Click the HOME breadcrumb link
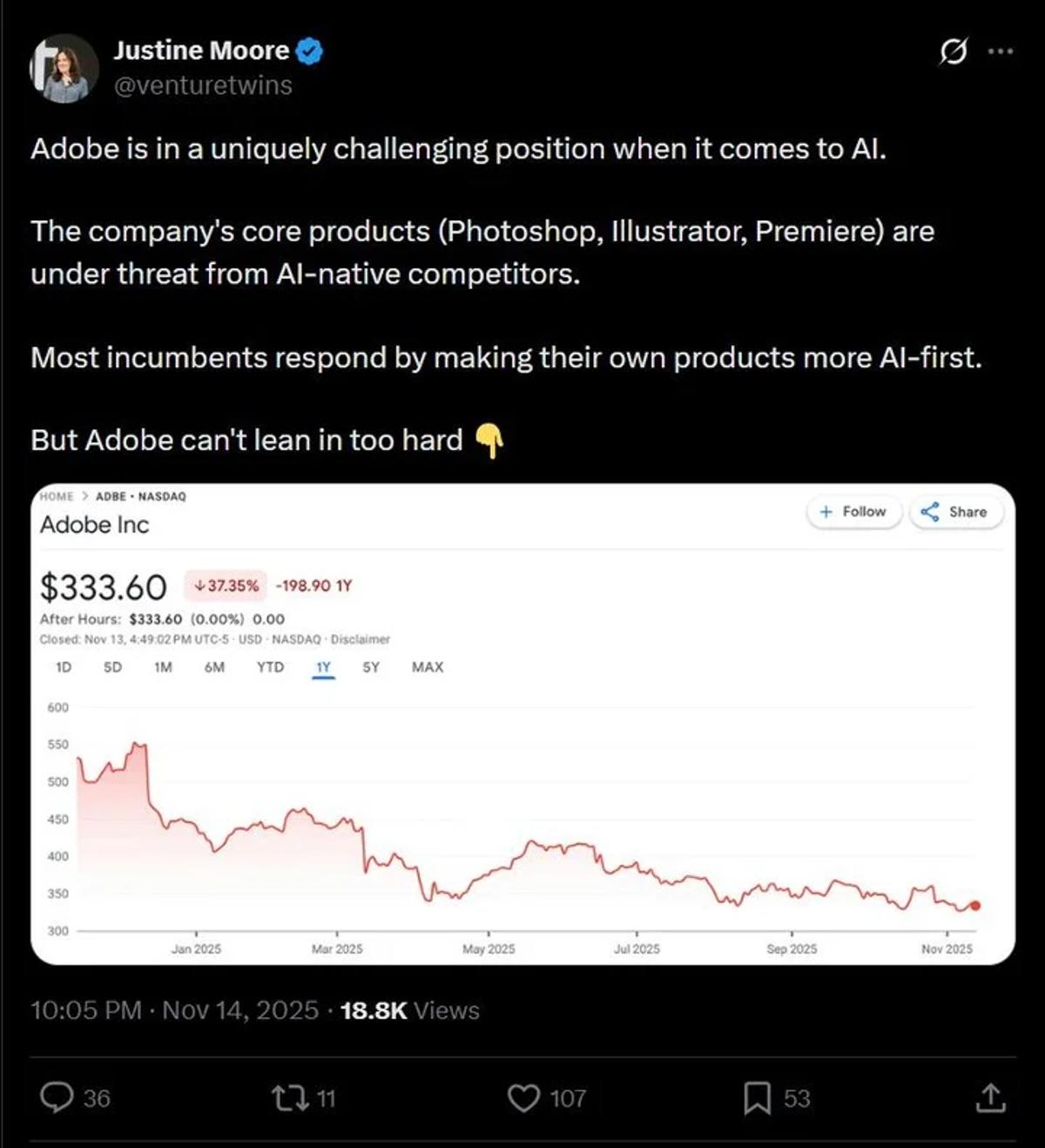The image size is (1045, 1148). (x=57, y=496)
